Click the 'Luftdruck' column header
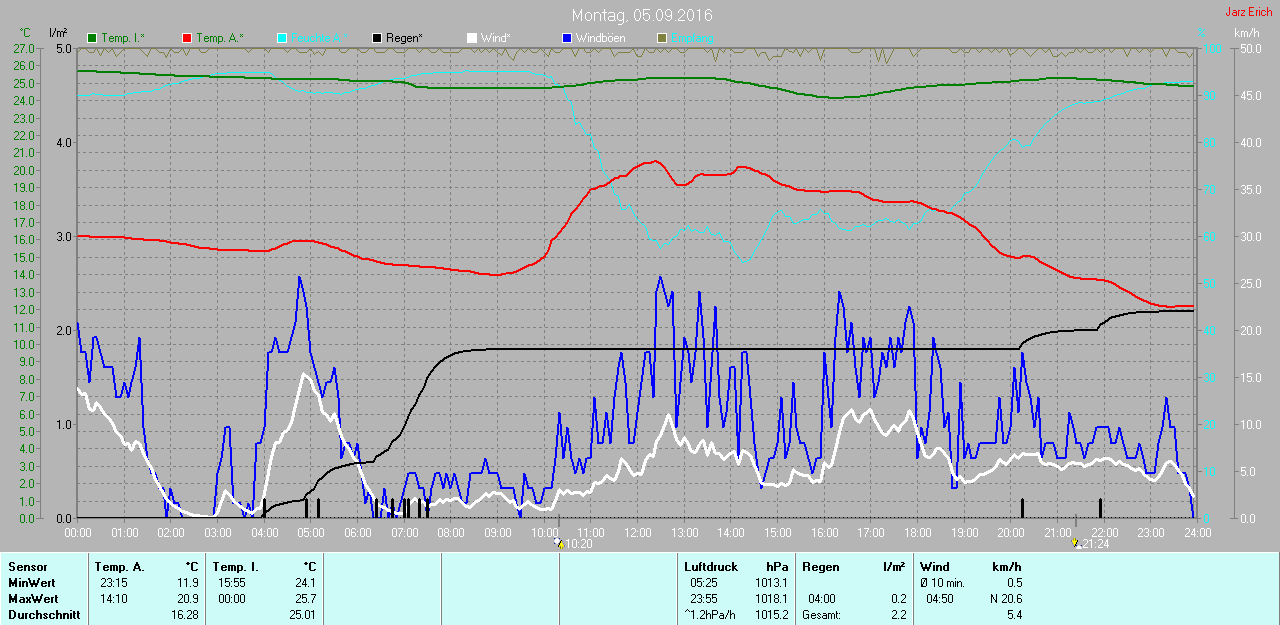Screen dimensions: 1280x625 point(710,567)
